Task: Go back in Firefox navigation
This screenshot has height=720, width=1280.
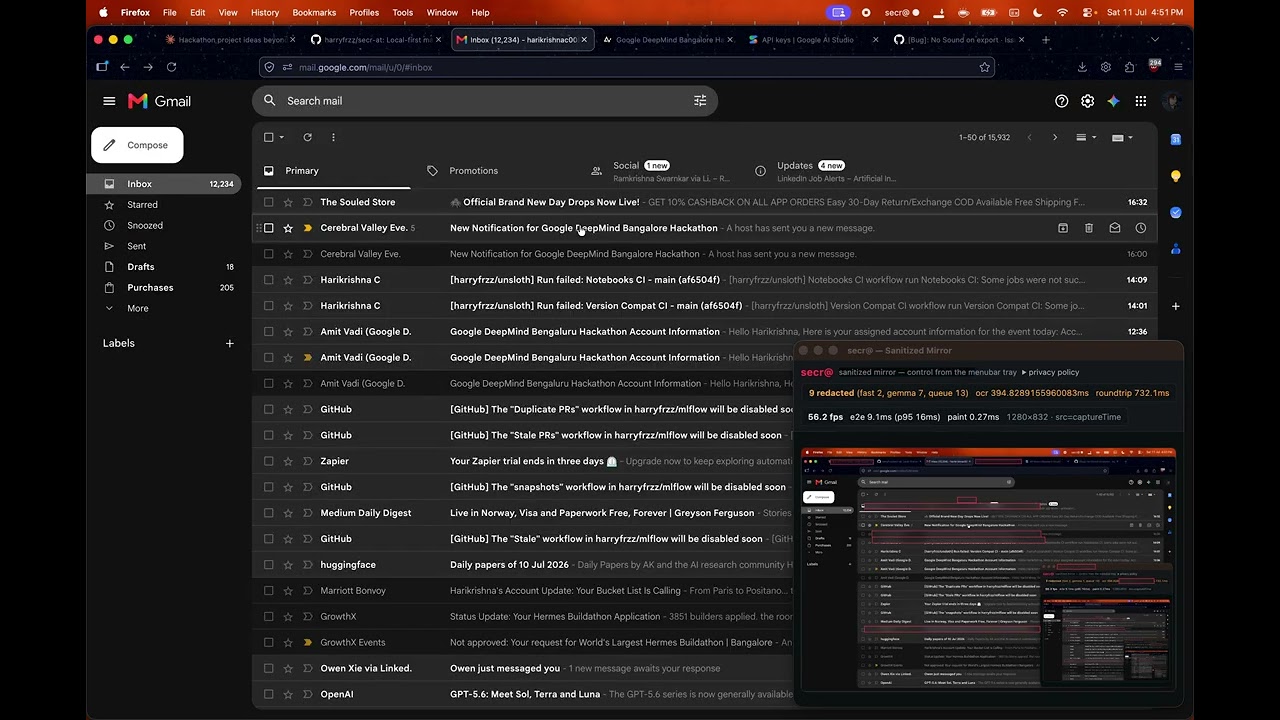Action: pyautogui.click(x=125, y=67)
